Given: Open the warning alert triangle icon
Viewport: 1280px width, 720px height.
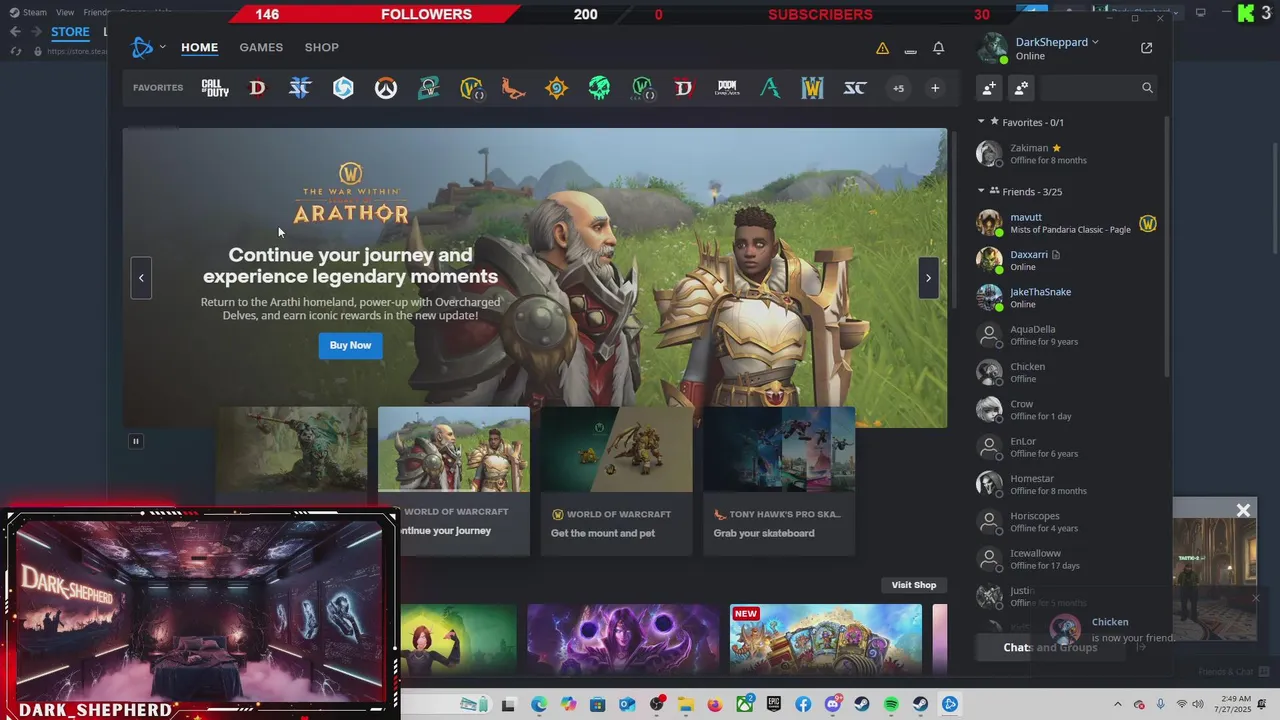Looking at the screenshot, I should click(x=882, y=48).
